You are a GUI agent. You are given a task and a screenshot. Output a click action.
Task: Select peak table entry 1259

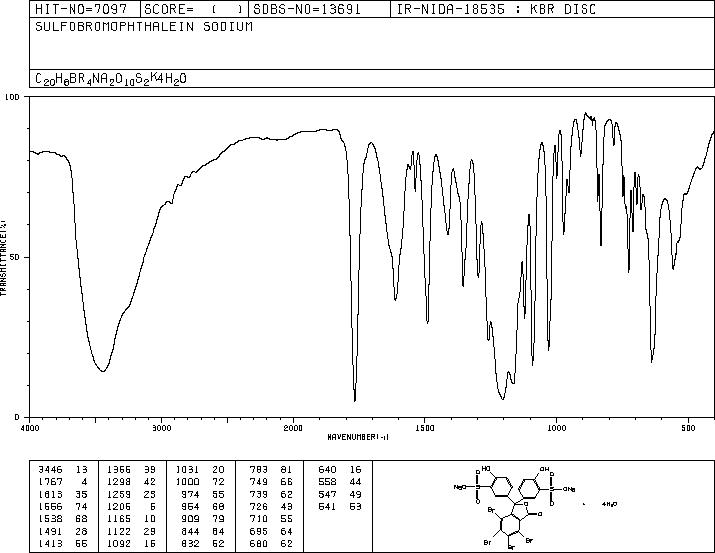pos(131,495)
